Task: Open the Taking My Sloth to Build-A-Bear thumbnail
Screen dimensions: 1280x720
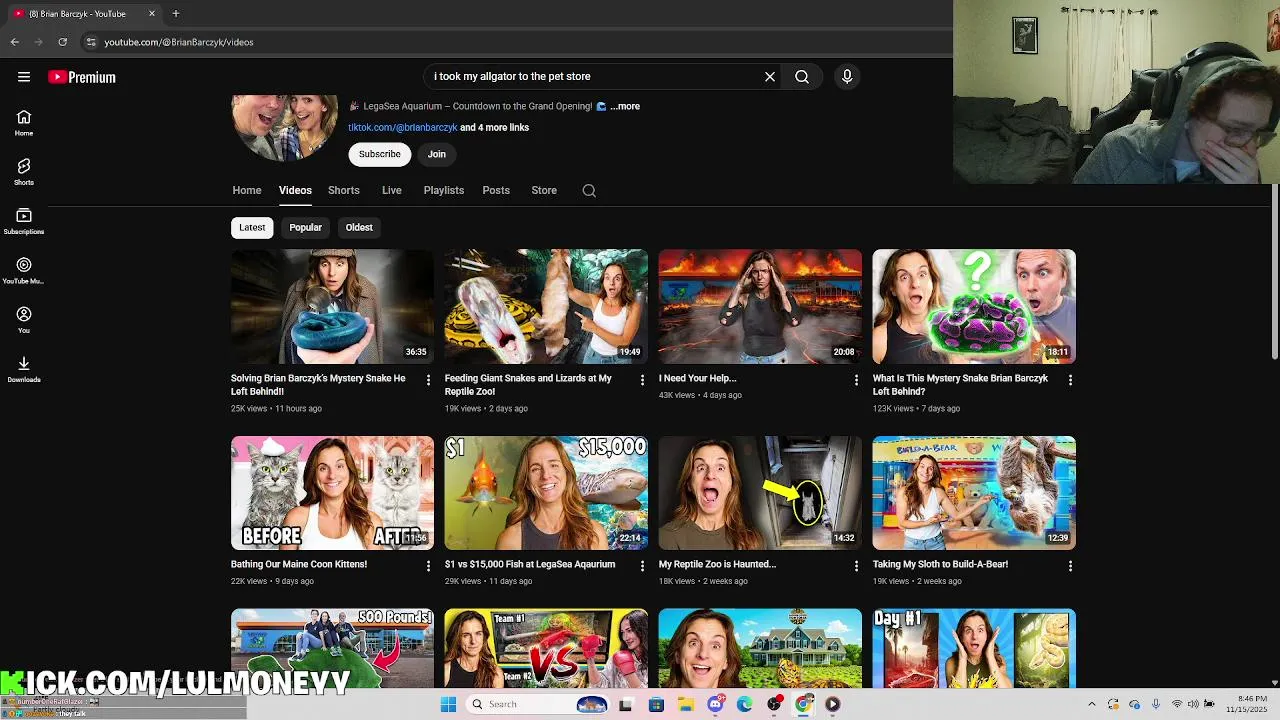Action: pos(974,493)
